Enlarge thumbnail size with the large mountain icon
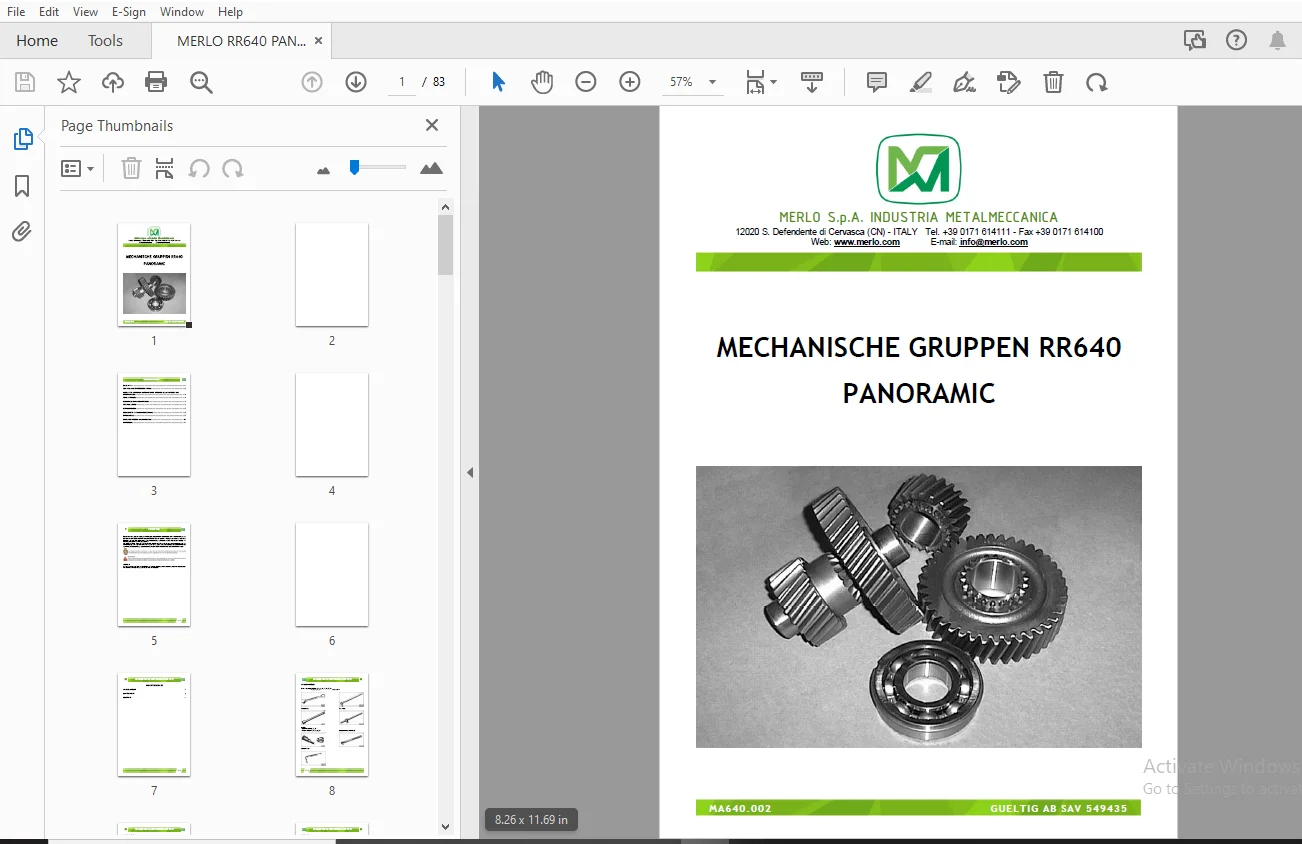The image size is (1302, 844). coord(431,168)
